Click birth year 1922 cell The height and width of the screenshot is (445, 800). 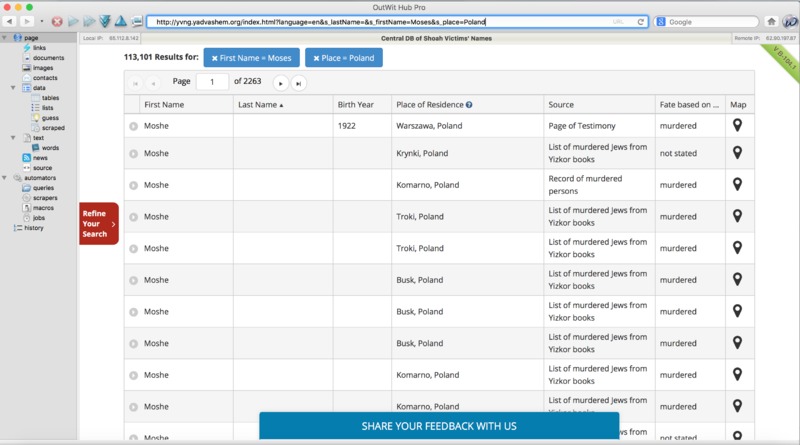(346, 126)
